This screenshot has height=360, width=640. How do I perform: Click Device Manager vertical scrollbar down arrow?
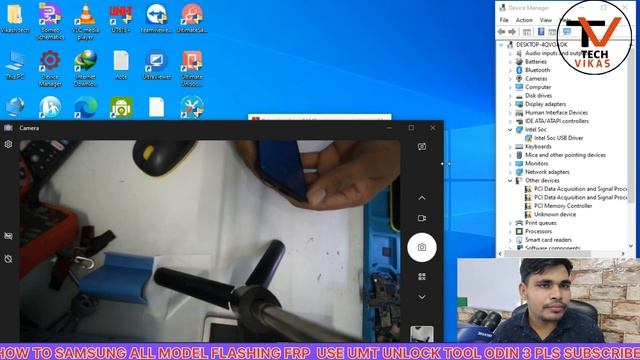(631, 246)
